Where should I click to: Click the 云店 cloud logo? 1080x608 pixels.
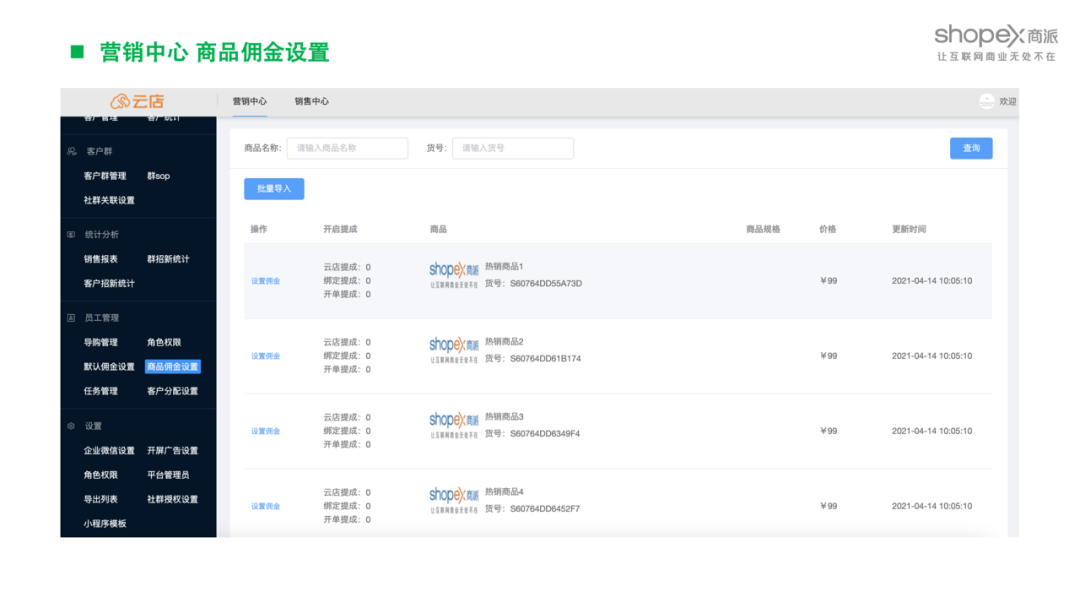click(137, 102)
